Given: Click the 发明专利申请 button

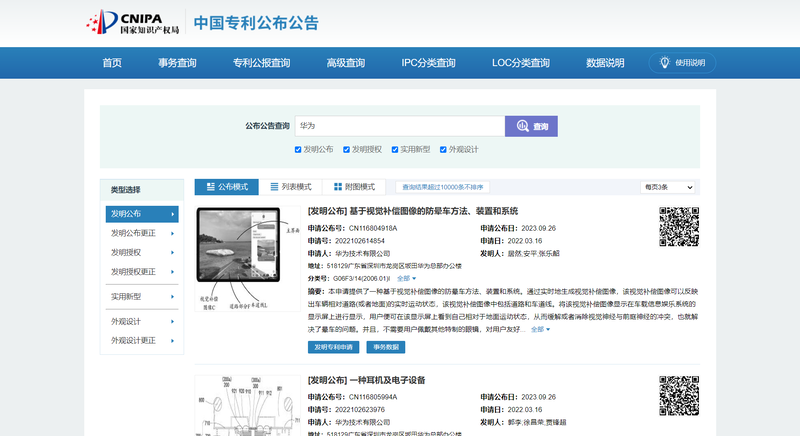Looking at the screenshot, I should 334,347.
